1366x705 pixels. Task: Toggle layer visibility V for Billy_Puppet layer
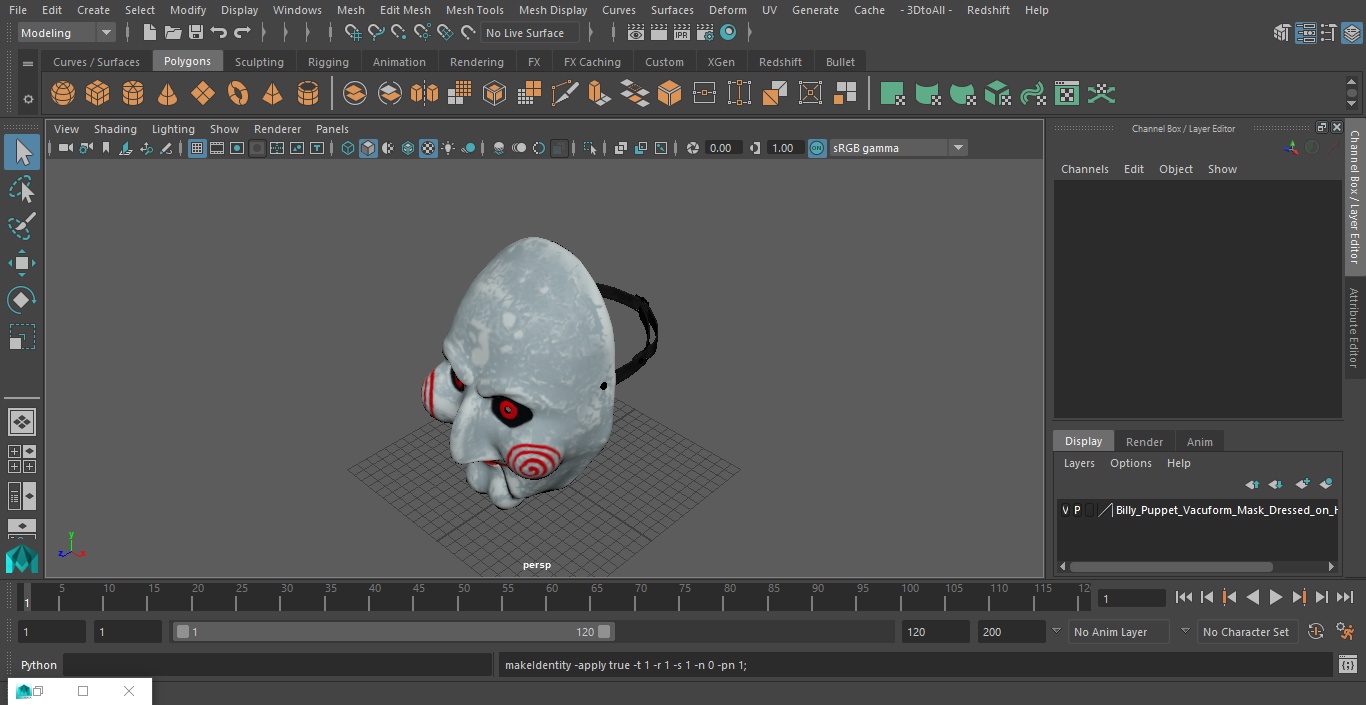(x=1065, y=510)
